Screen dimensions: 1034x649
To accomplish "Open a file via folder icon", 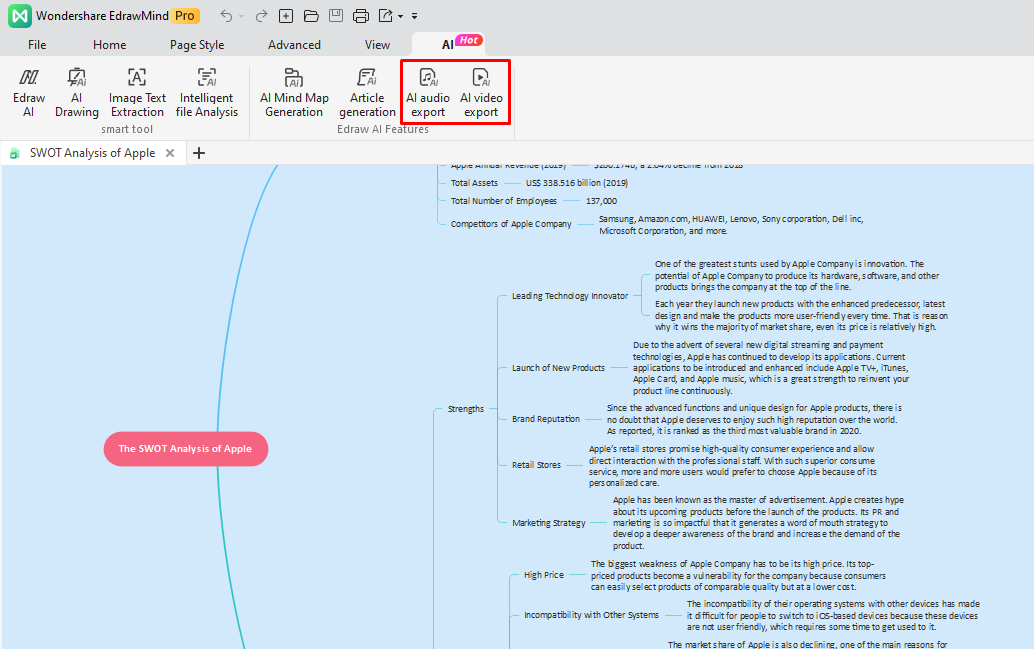I will (x=311, y=16).
